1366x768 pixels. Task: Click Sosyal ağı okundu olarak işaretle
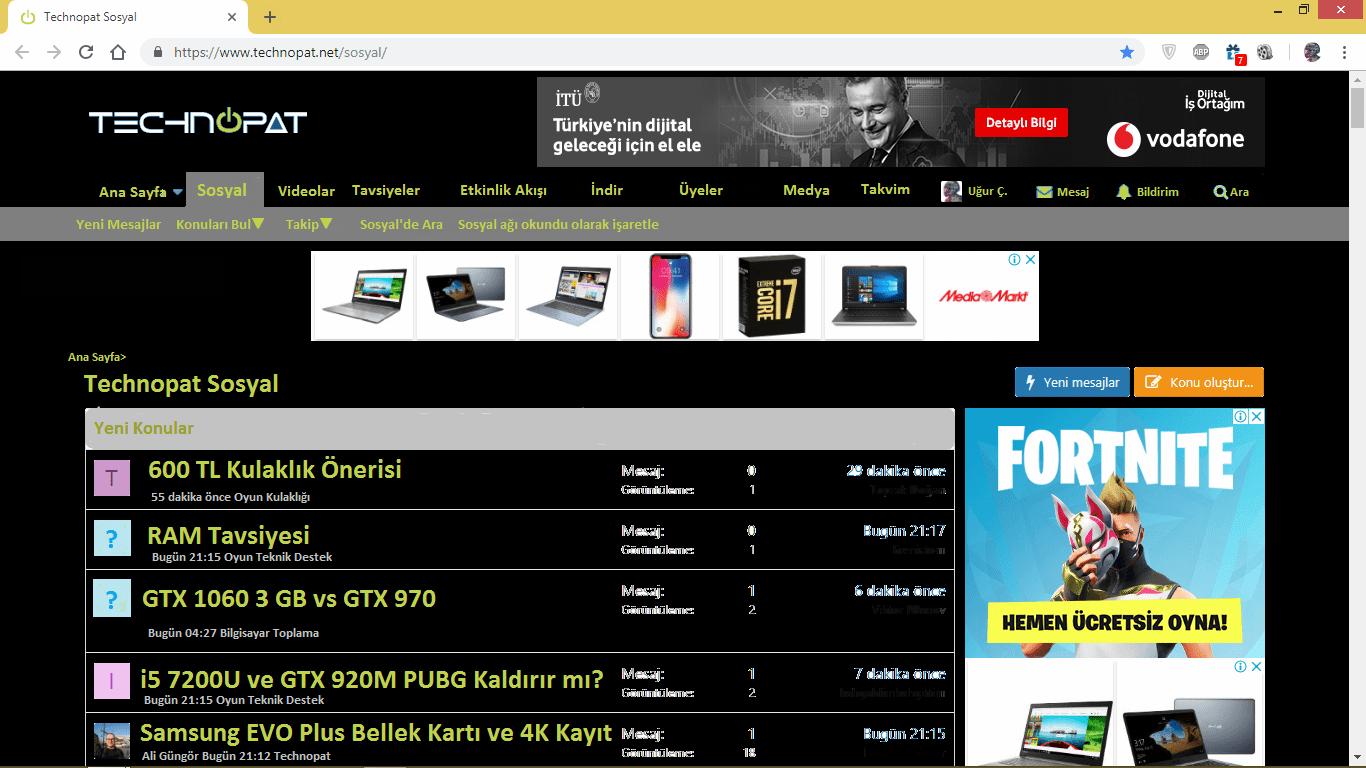(x=558, y=224)
